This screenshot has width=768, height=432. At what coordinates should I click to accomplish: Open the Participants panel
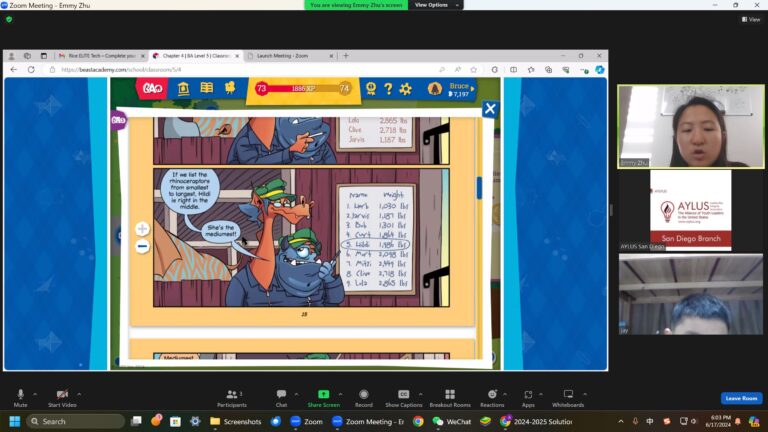click(x=232, y=398)
